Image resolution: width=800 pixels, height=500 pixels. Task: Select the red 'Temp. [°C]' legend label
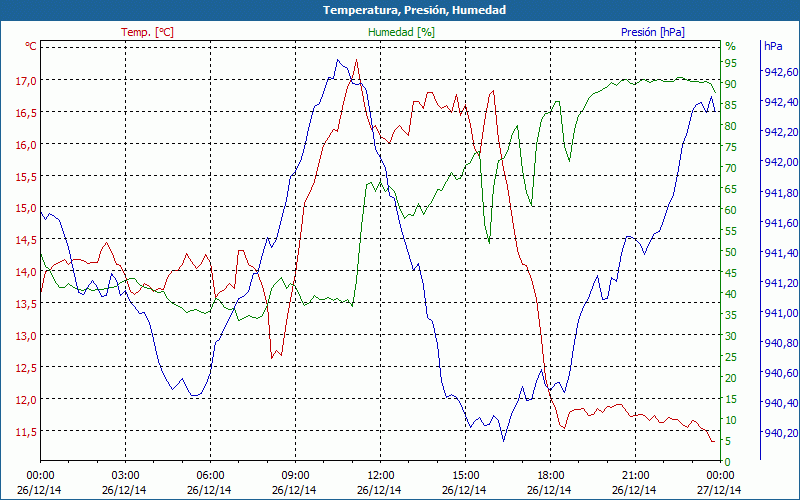147,32
